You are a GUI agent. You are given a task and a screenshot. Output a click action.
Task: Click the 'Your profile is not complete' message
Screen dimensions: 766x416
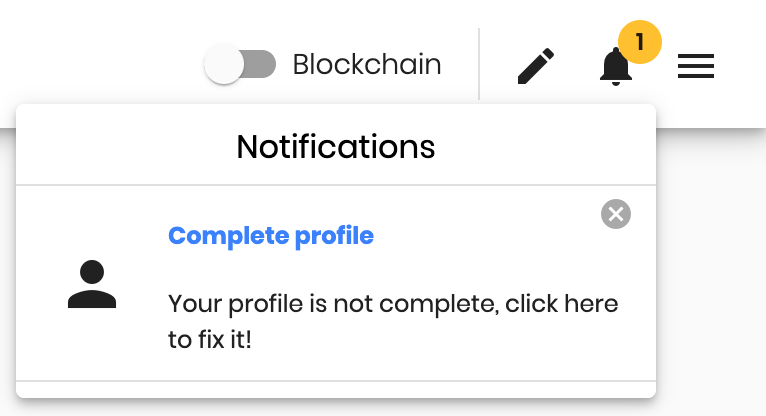click(393, 321)
